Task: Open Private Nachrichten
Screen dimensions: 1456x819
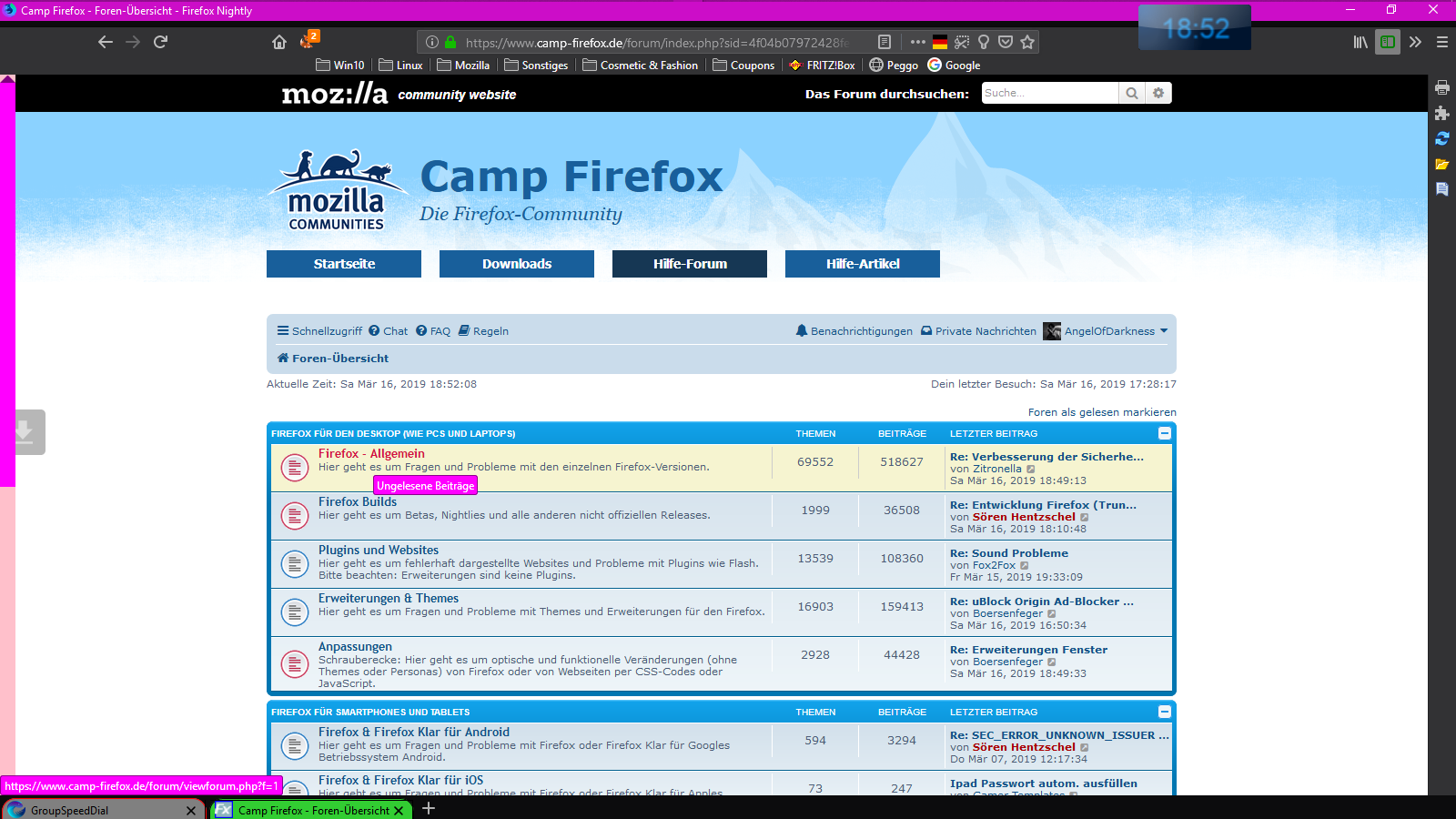Action: point(978,331)
